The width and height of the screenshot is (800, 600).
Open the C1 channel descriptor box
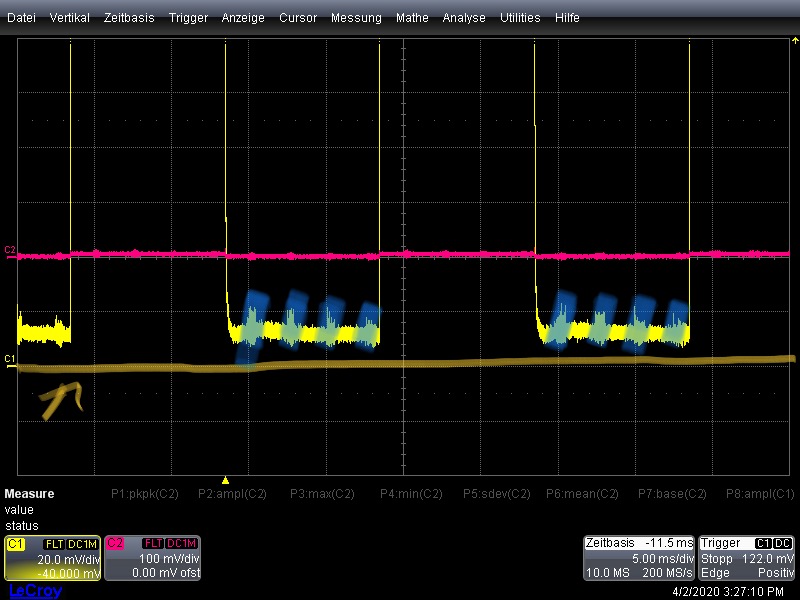(x=52, y=558)
